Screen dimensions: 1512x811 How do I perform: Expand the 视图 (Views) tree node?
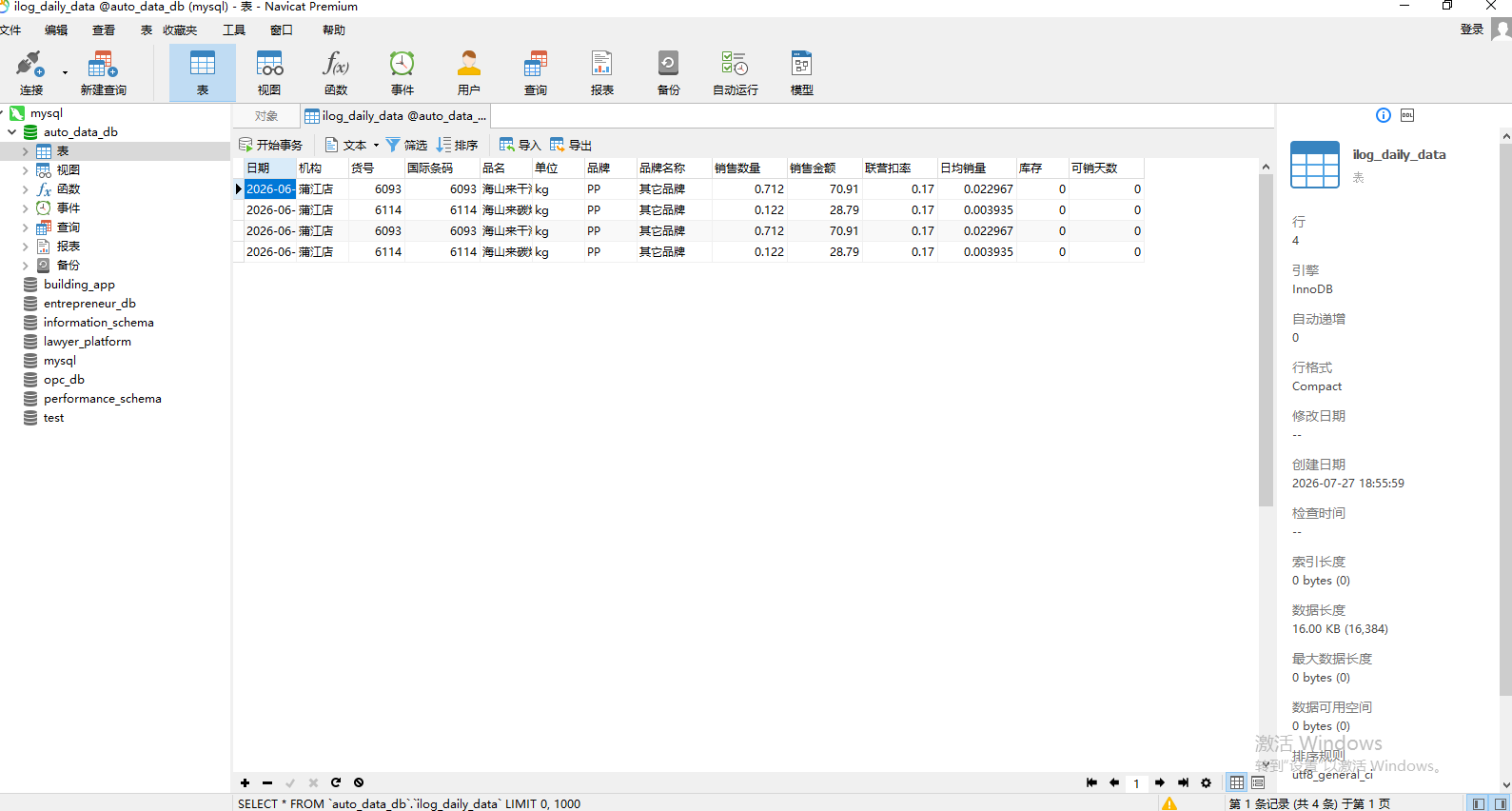pyautogui.click(x=25, y=170)
